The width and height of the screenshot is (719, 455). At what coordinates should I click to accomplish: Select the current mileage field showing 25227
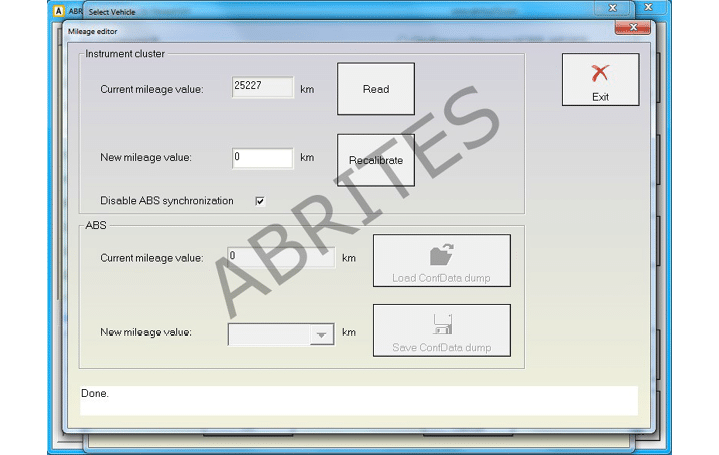[262, 88]
